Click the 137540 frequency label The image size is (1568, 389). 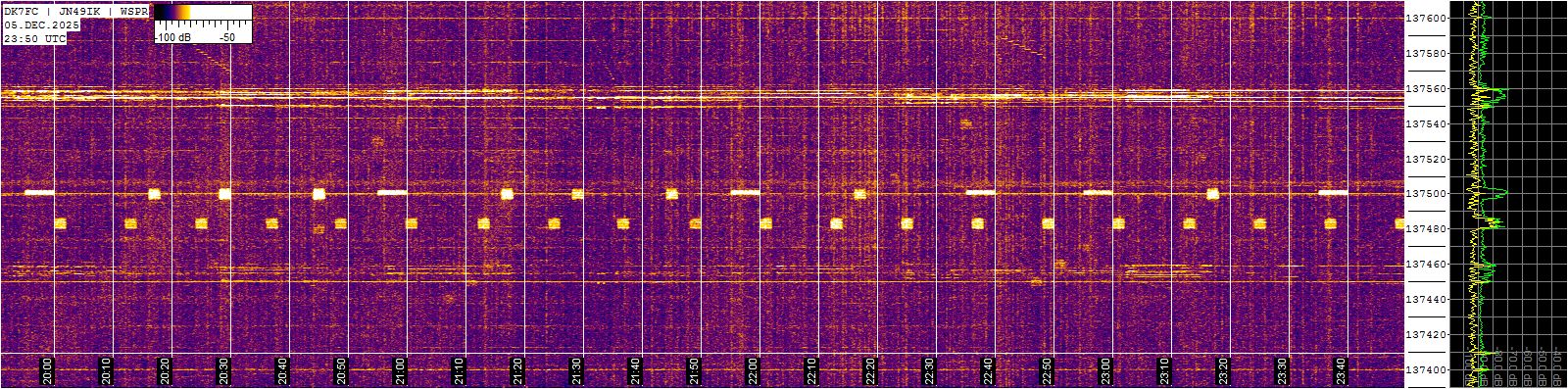[1427, 124]
